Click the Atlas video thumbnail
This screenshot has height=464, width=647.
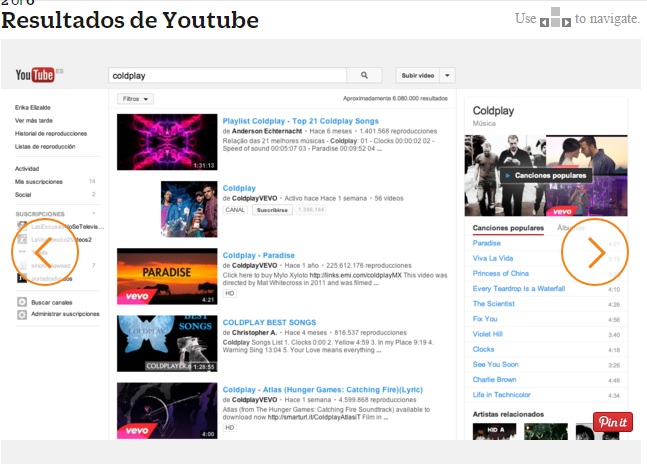167,410
